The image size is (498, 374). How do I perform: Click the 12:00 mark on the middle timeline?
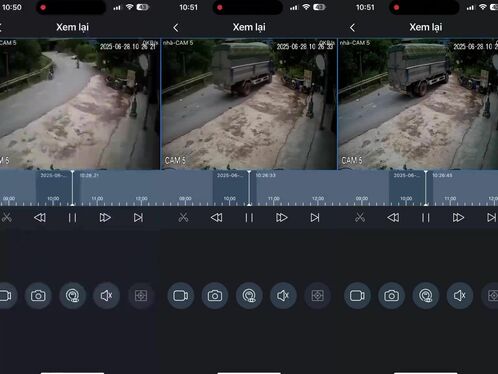[318, 199]
